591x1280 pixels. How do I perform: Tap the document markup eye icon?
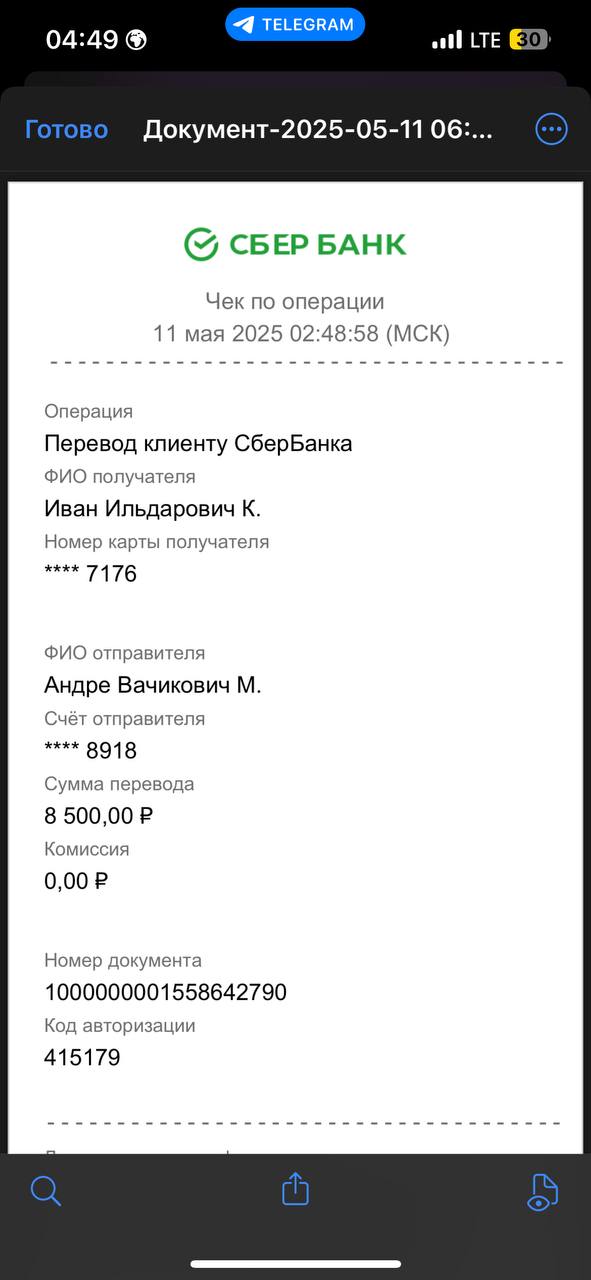tap(541, 1191)
